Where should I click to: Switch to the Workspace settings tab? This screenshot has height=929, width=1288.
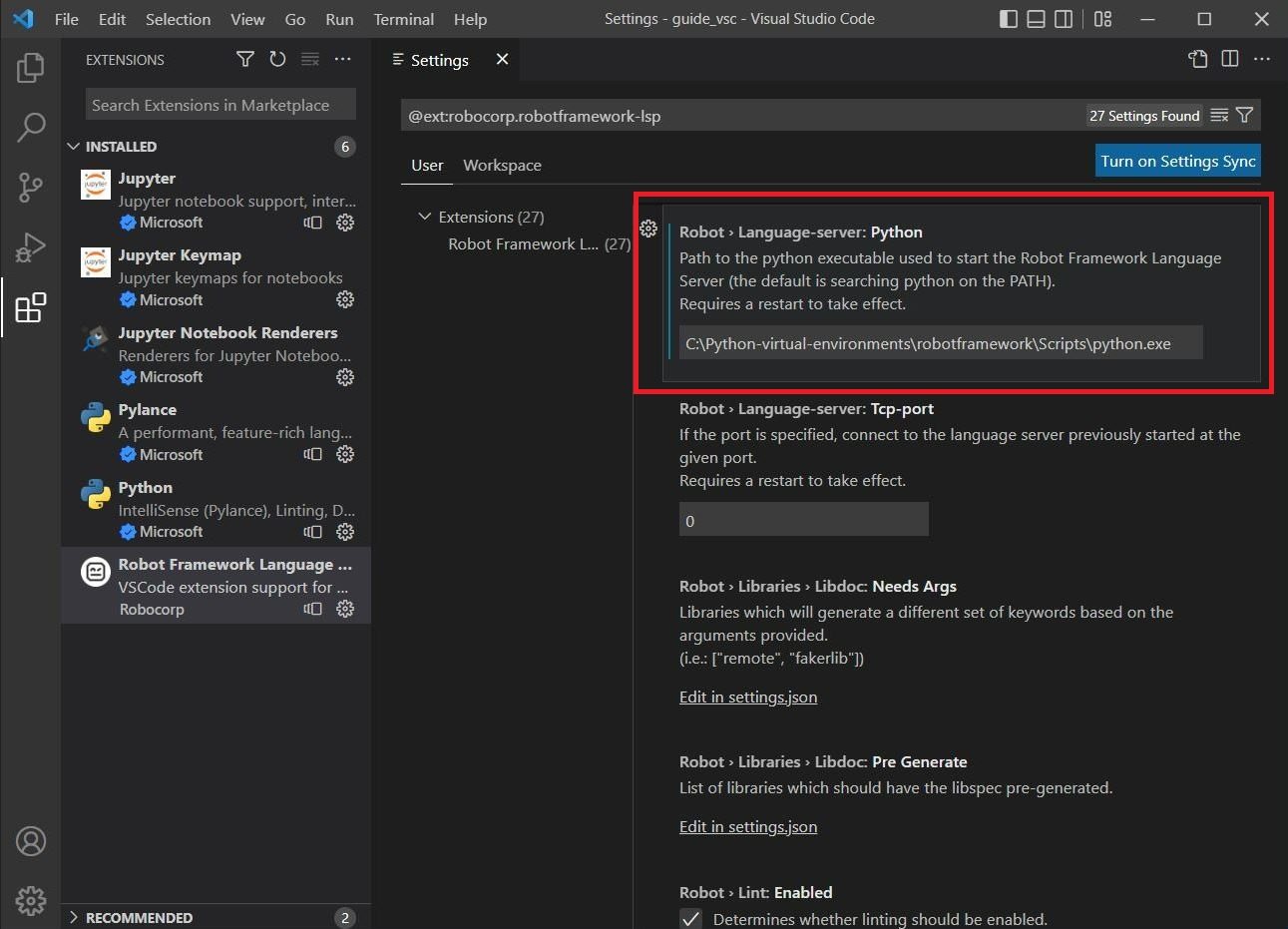pos(502,165)
